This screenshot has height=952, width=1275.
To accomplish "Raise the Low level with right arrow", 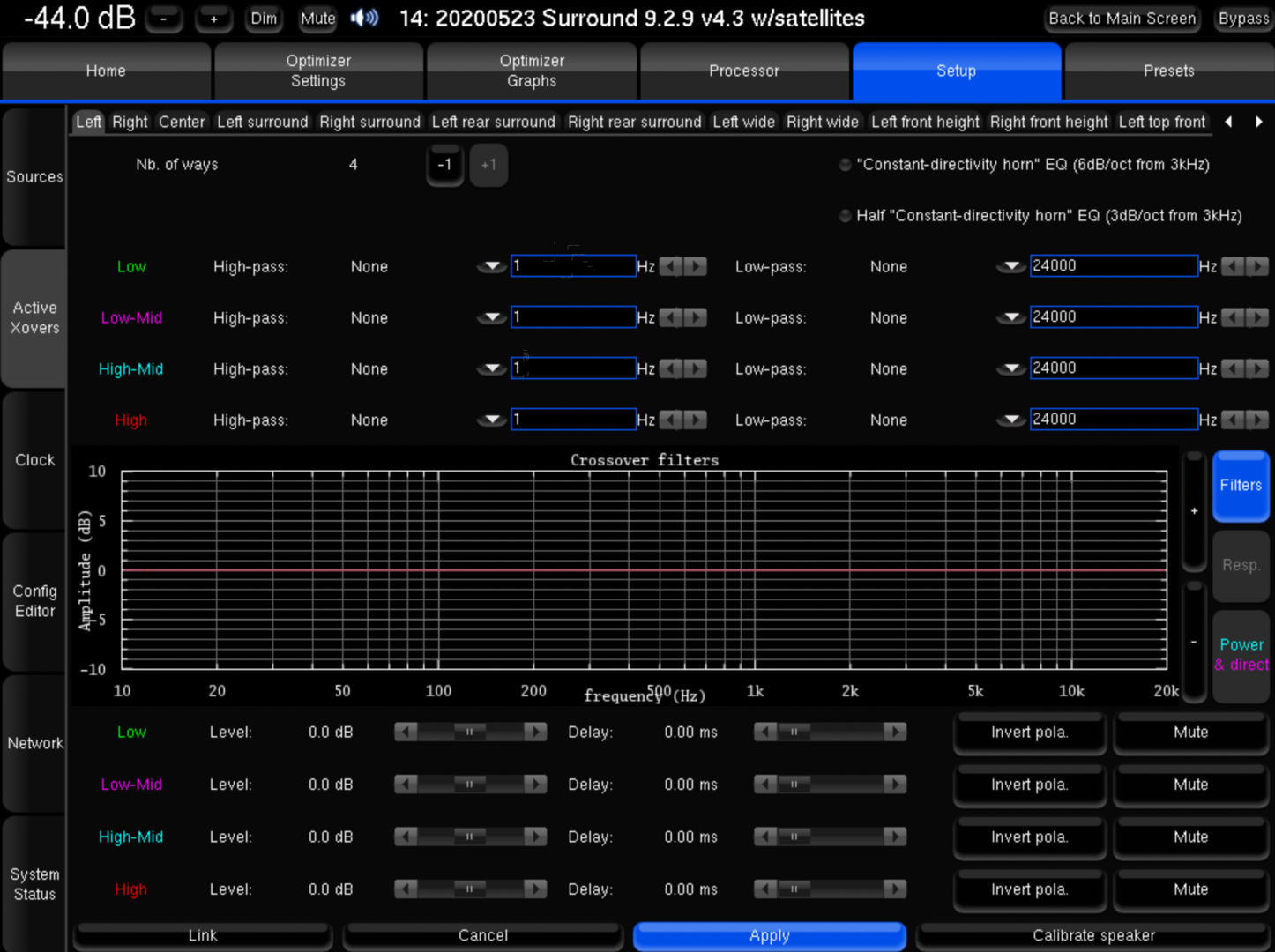I will pos(535,732).
